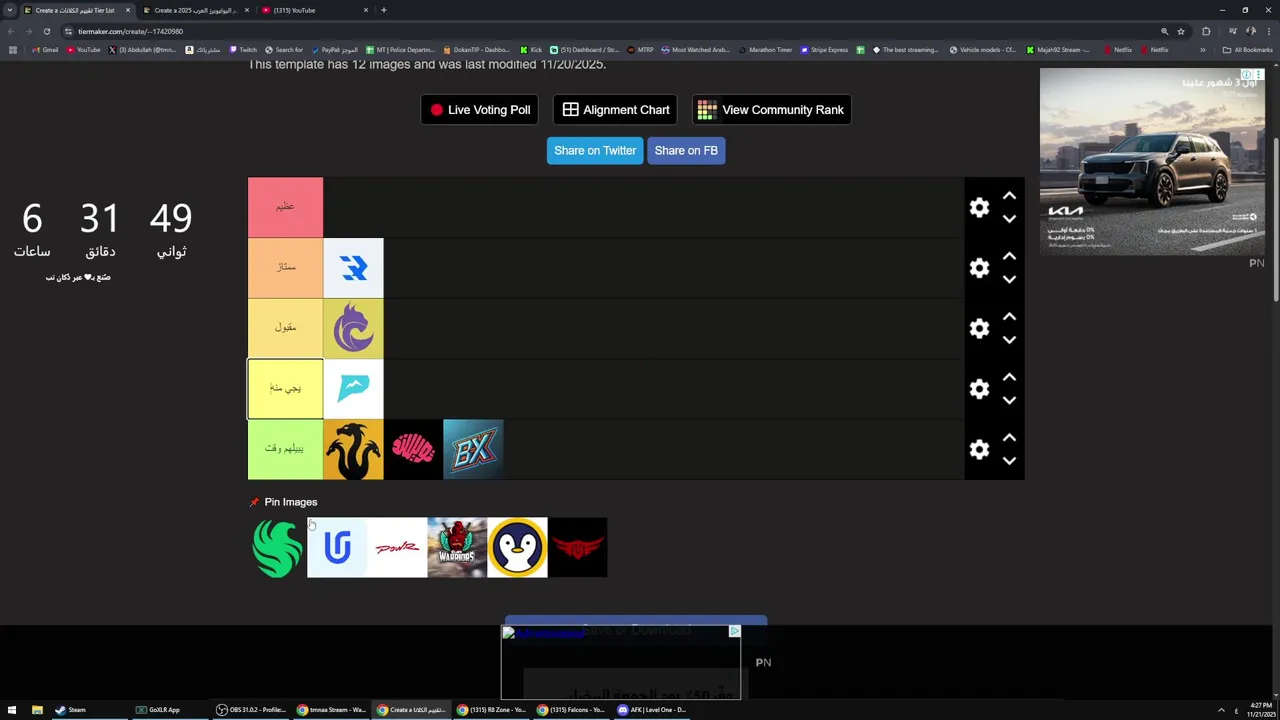Open OBS 31.0.2 from the taskbar
Viewport: 1280px width, 720px height.
(252, 710)
